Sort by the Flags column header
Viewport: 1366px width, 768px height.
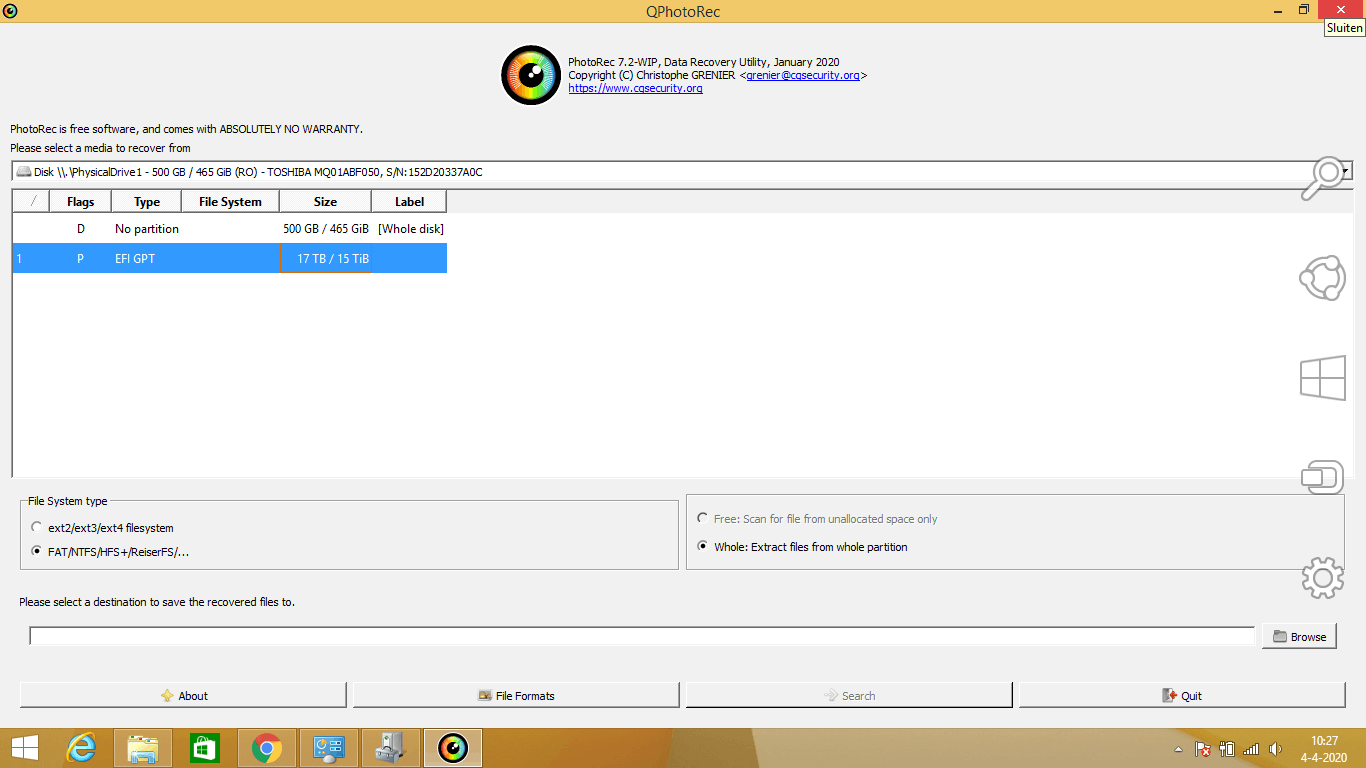pos(80,202)
